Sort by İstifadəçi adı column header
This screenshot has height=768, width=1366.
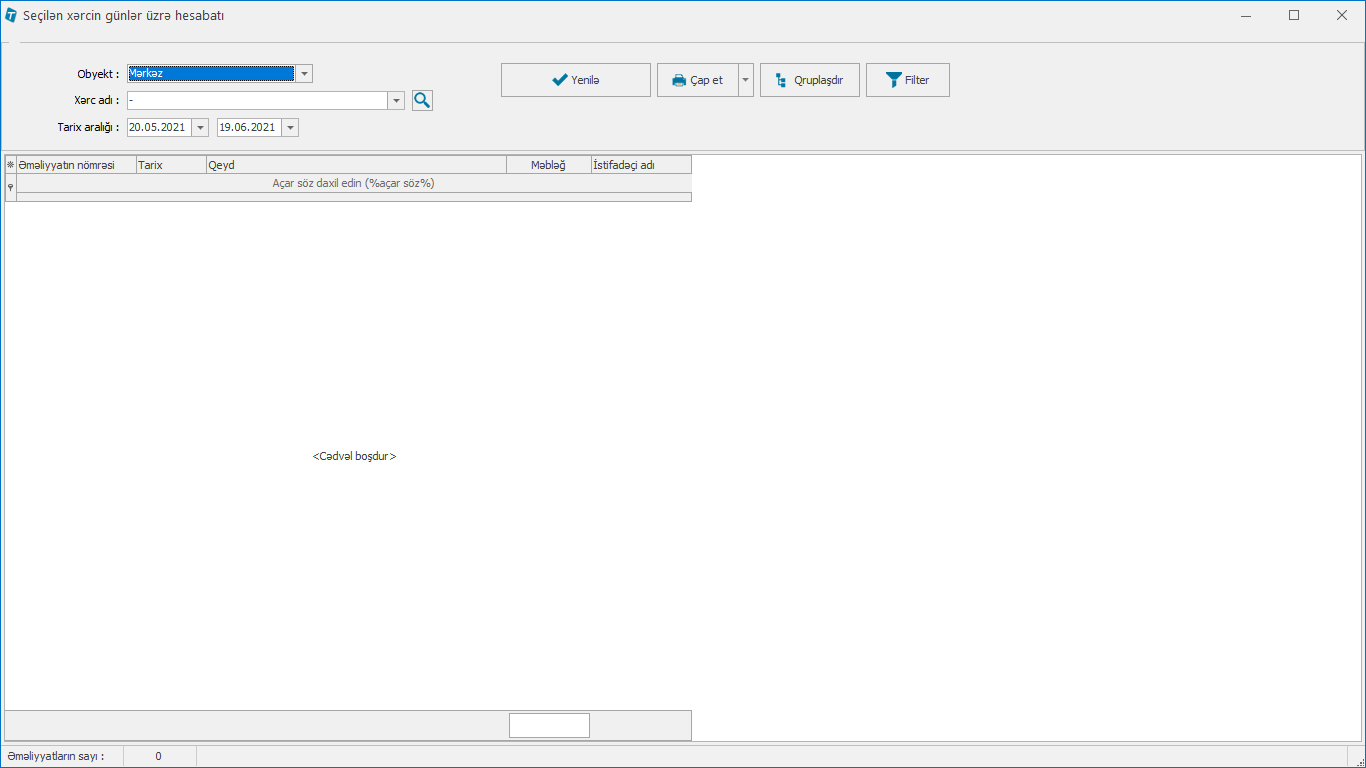(x=640, y=165)
